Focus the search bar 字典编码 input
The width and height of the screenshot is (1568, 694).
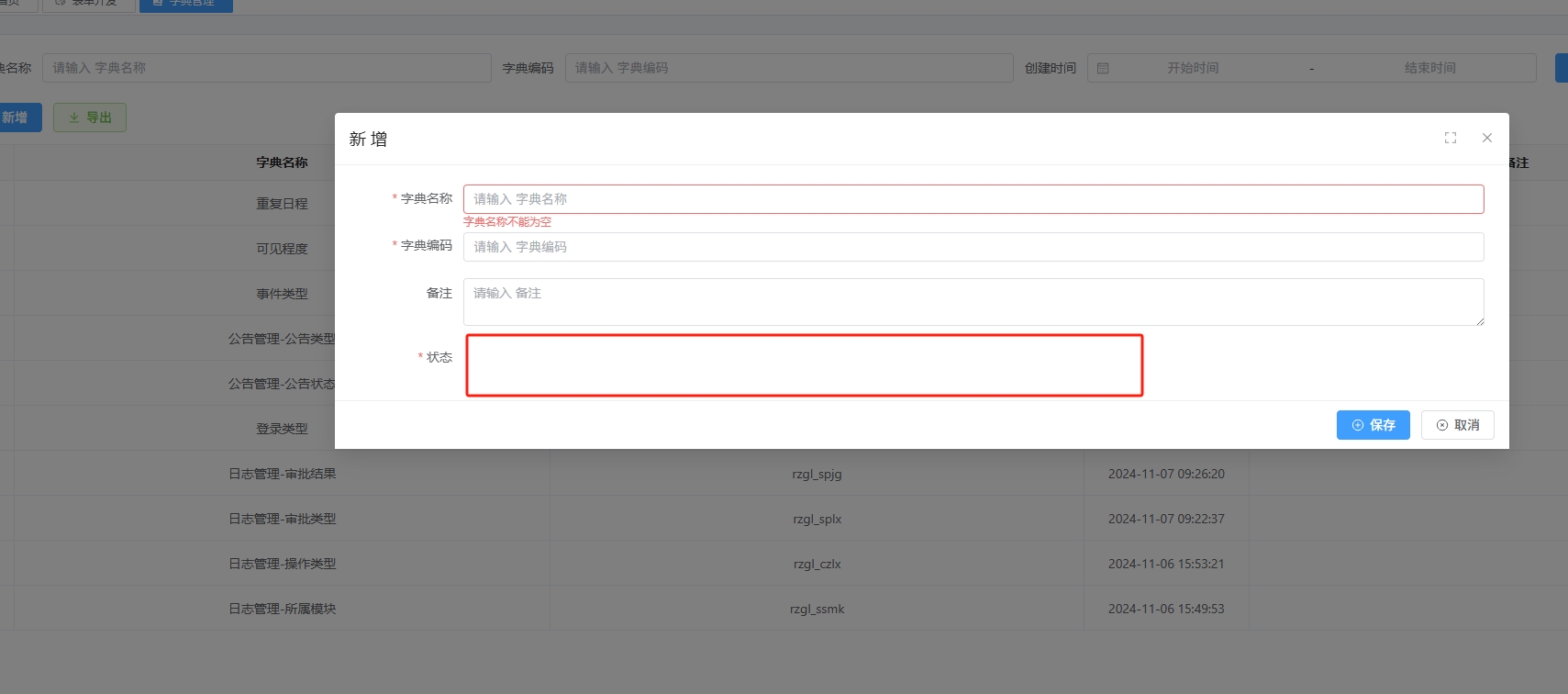[789, 68]
